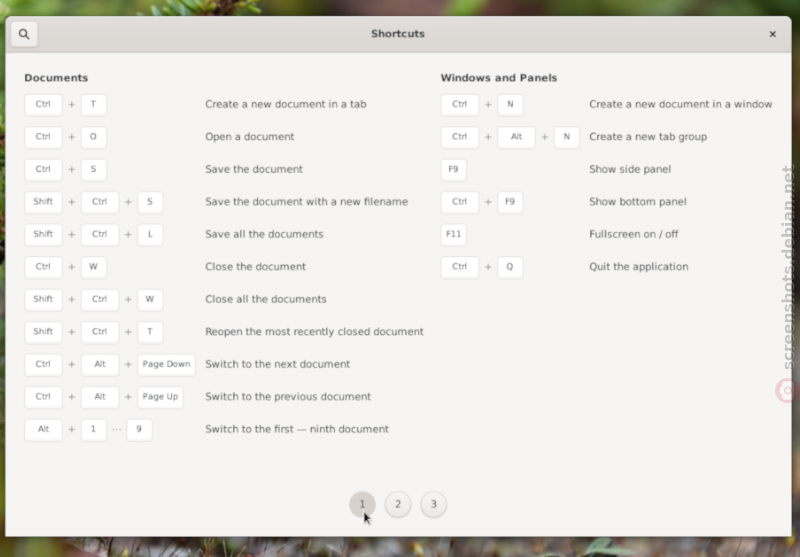800x557 pixels.
Task: Click the Alt keycap in new tab group row
Action: pos(516,137)
